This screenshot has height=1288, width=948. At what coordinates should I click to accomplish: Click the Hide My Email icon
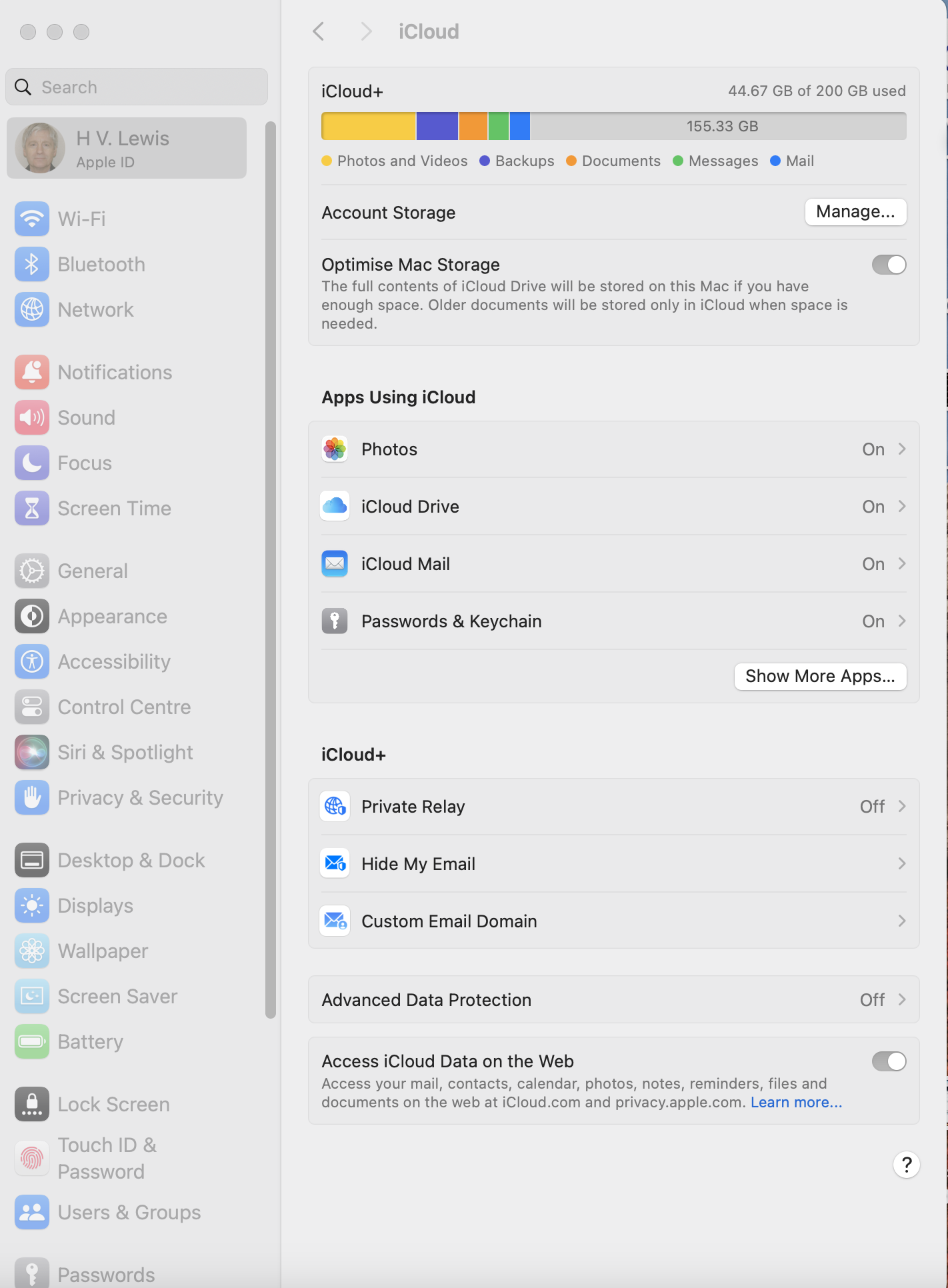coord(335,864)
